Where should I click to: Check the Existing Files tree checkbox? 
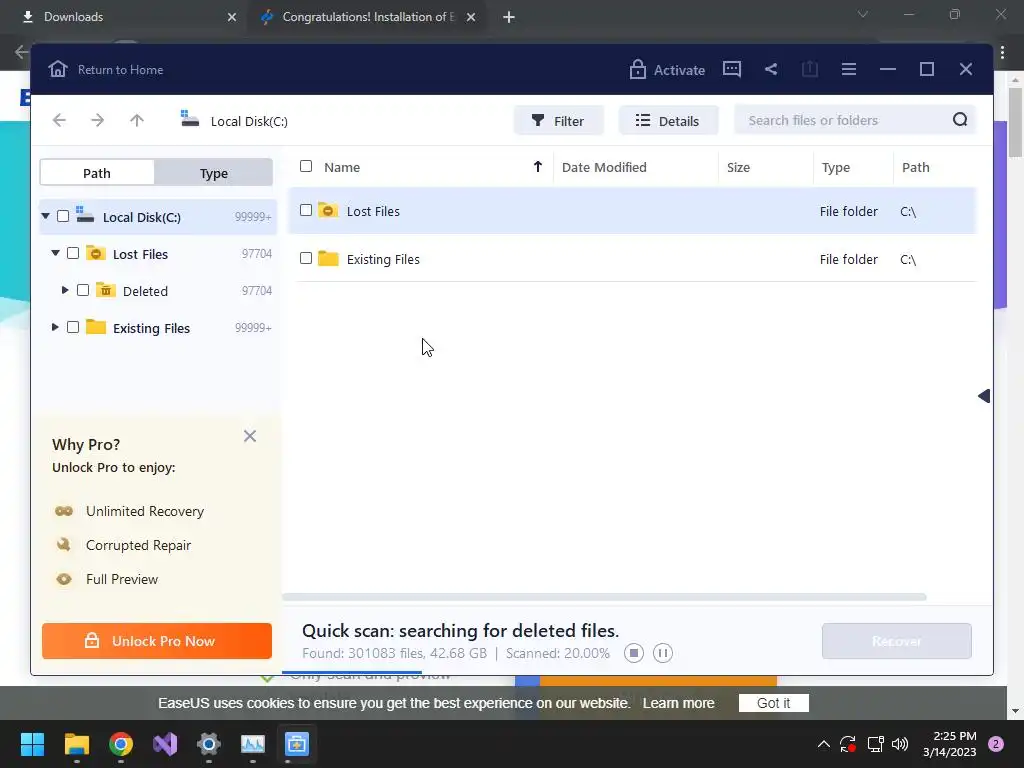(73, 327)
